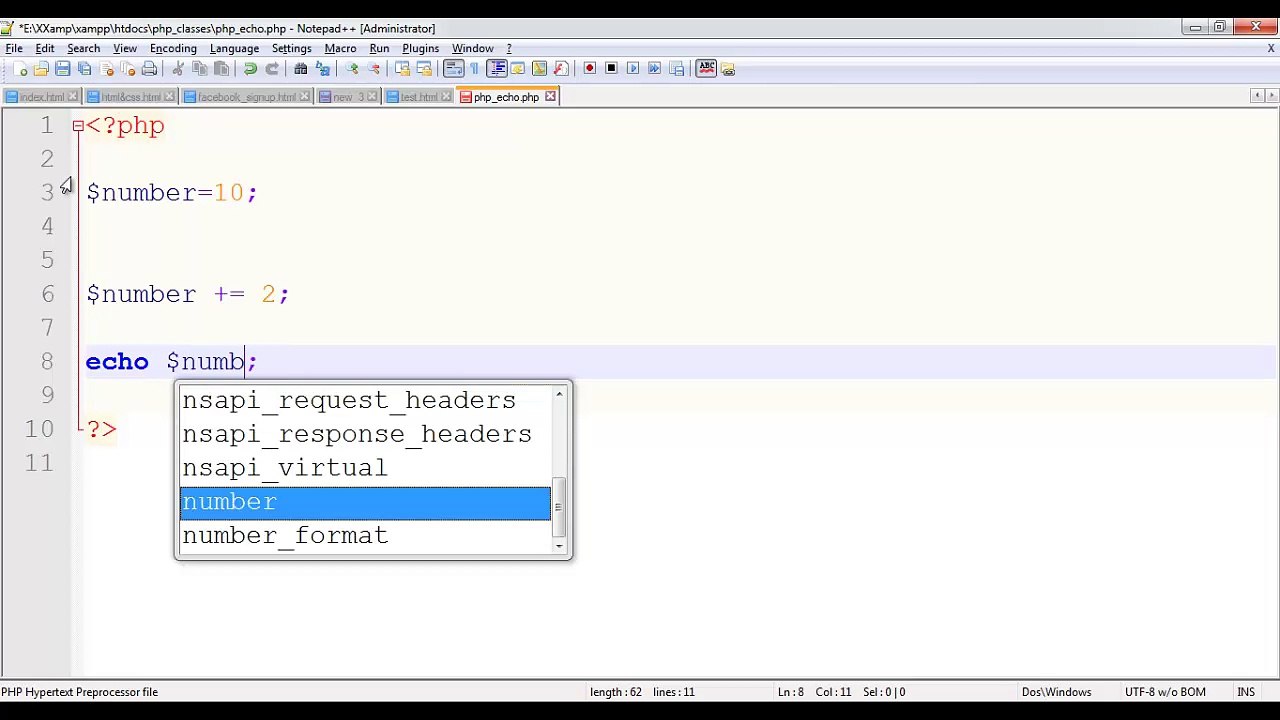Collapse the <?php fold marker
The width and height of the screenshot is (1280, 720).
point(78,126)
